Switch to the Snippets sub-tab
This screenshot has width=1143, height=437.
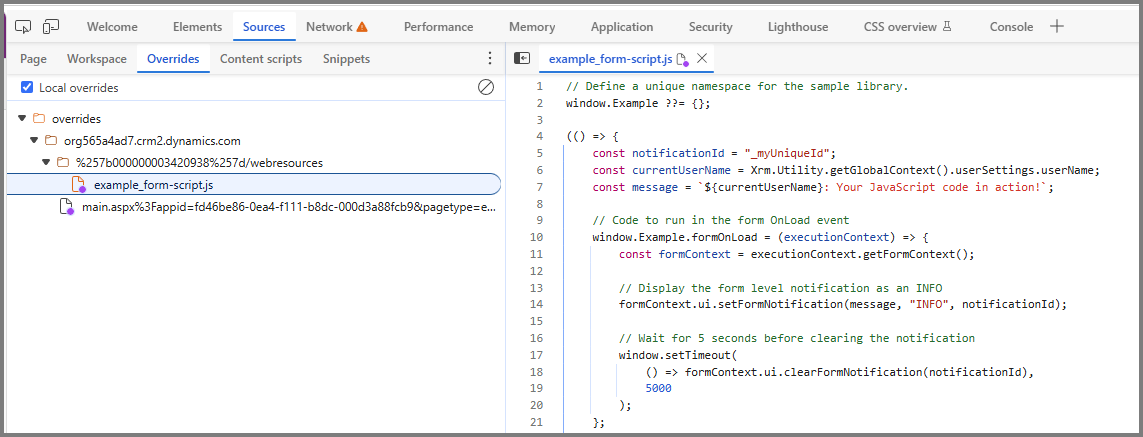346,59
